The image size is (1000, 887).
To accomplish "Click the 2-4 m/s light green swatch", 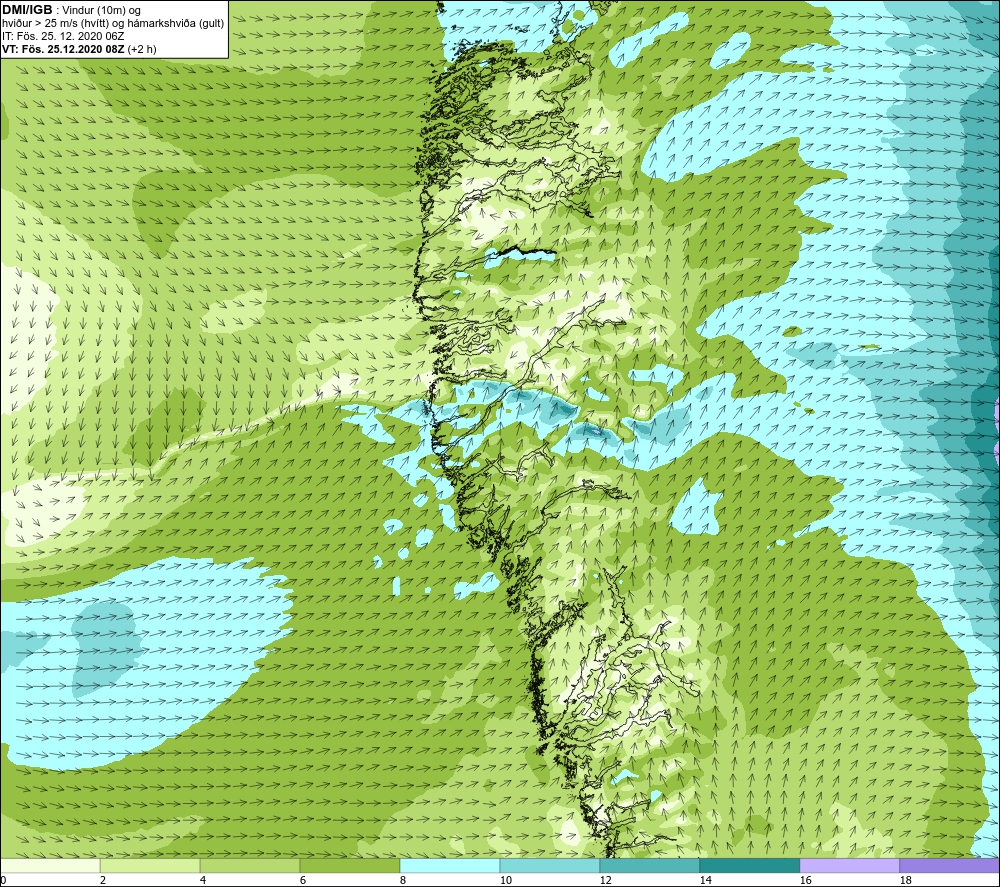I will pyautogui.click(x=150, y=865).
